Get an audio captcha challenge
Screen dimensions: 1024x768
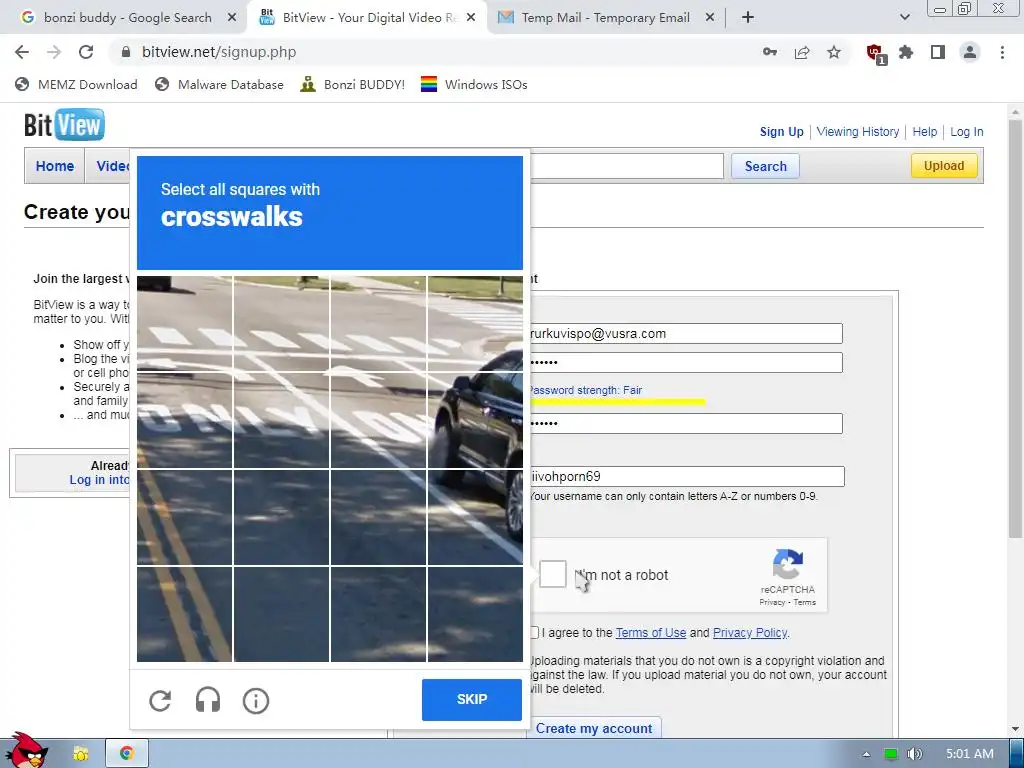(208, 701)
